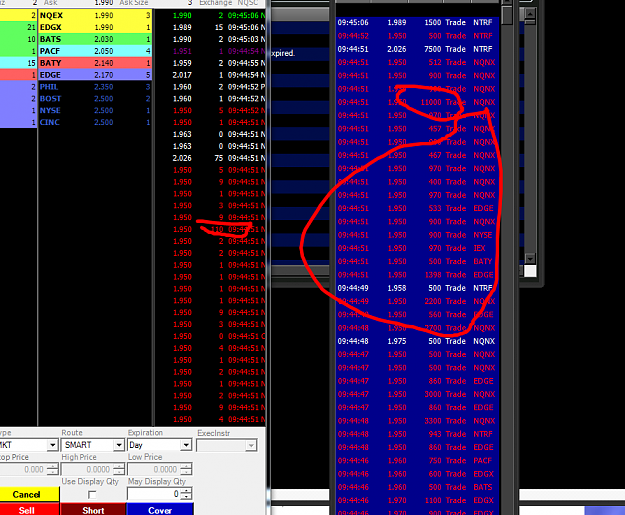Open the Day expiration dropdown

coord(186,445)
